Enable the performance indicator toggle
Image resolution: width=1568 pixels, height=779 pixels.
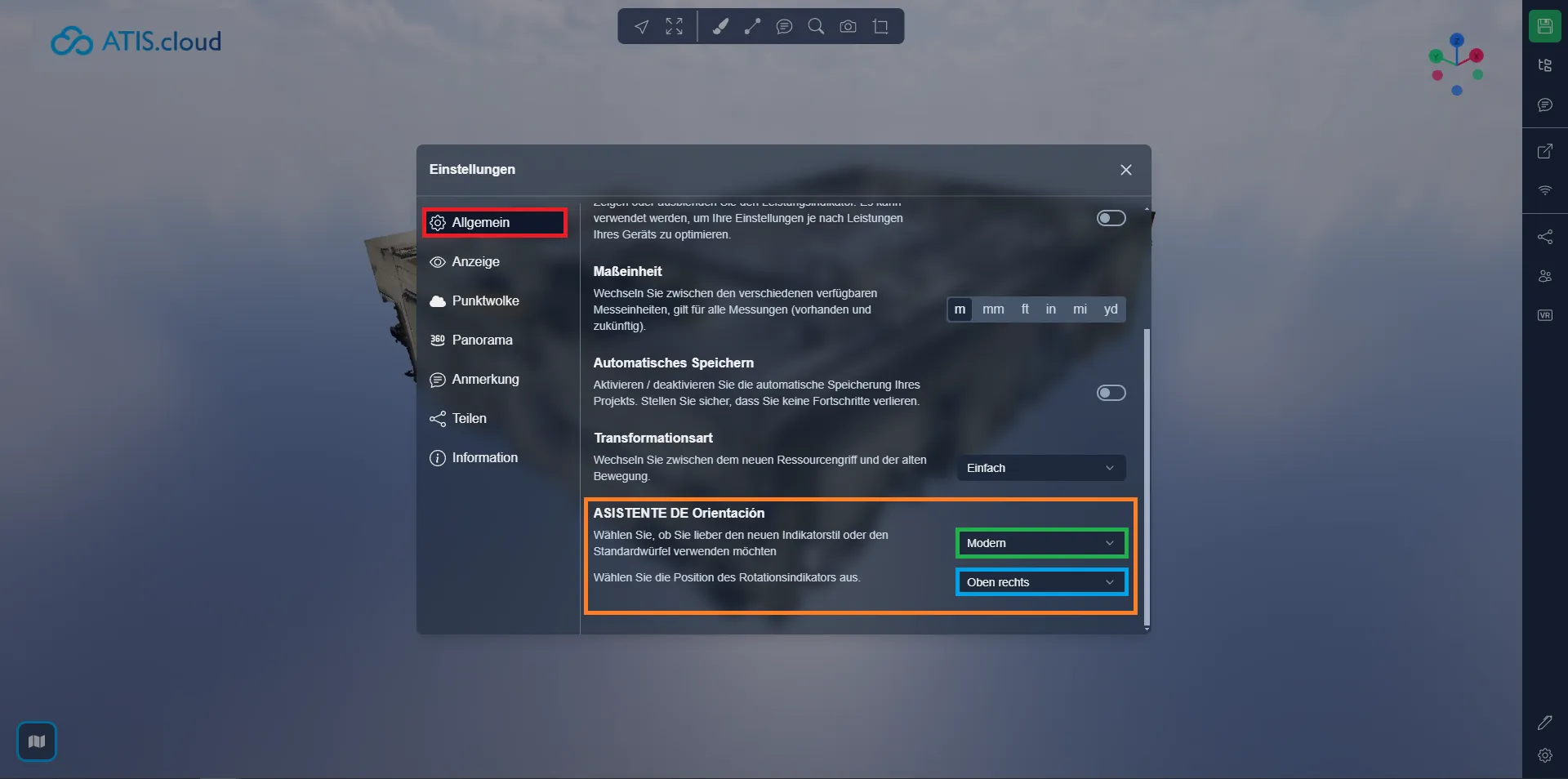point(1111,218)
